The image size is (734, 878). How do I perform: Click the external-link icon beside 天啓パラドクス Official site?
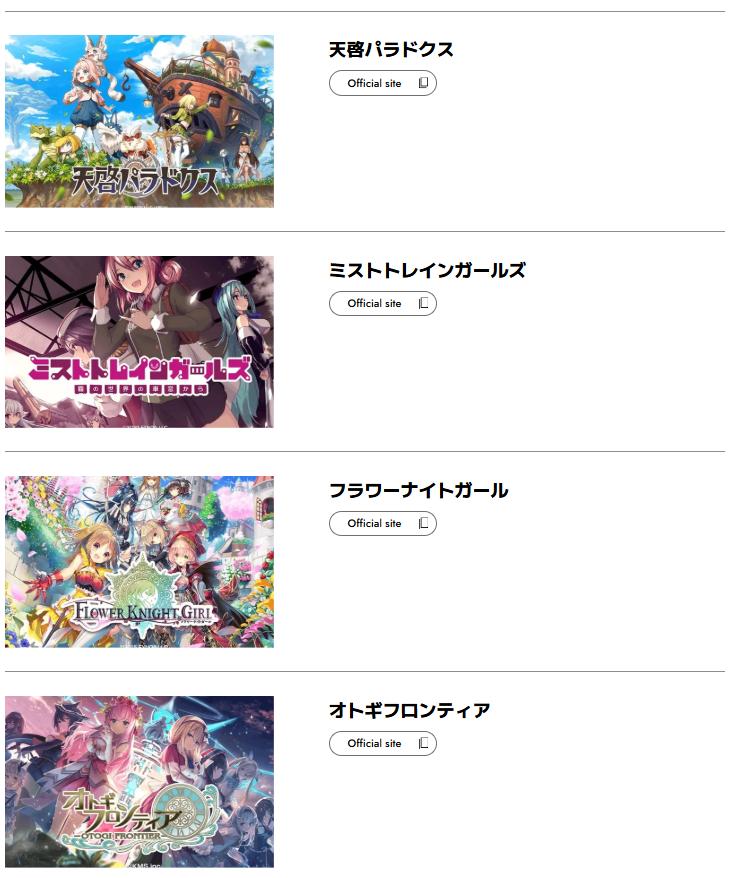(x=423, y=83)
